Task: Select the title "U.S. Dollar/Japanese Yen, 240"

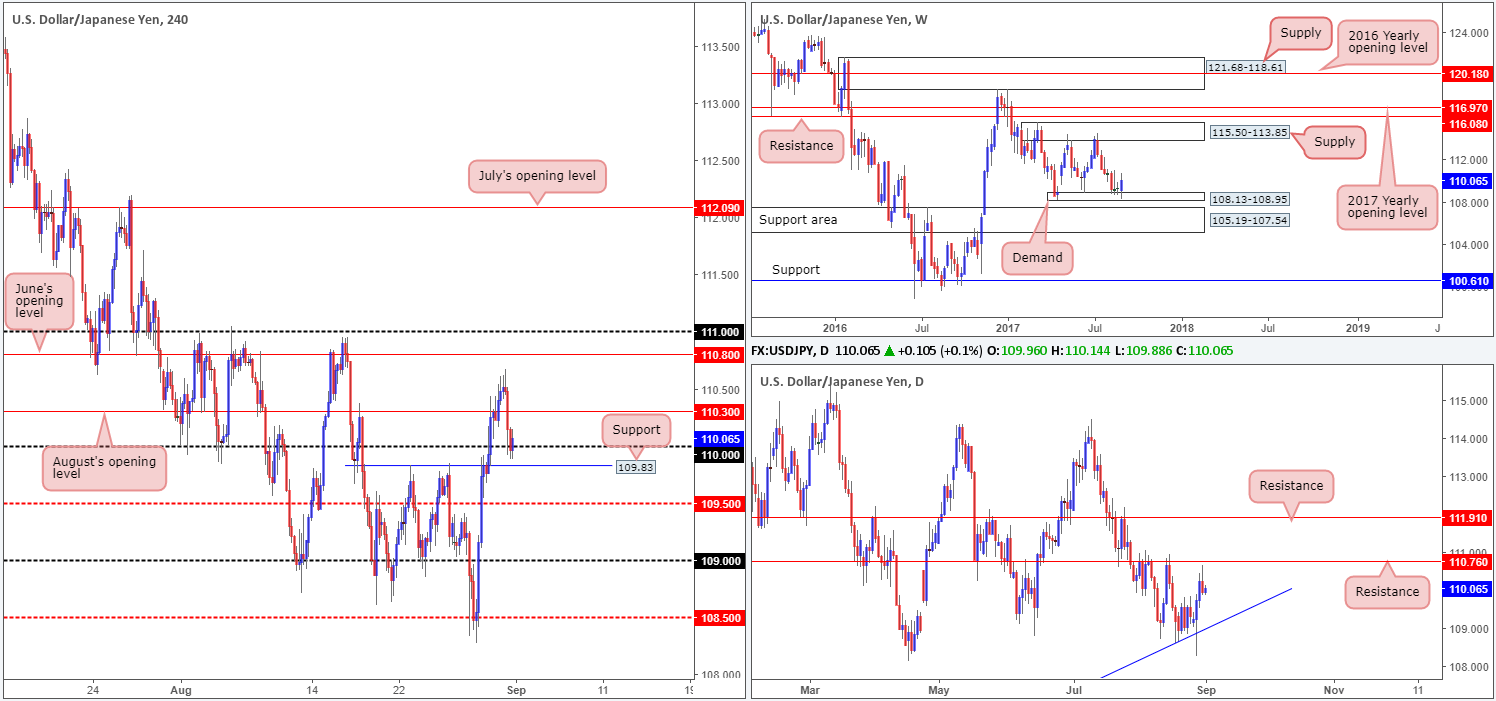Action: pos(101,18)
